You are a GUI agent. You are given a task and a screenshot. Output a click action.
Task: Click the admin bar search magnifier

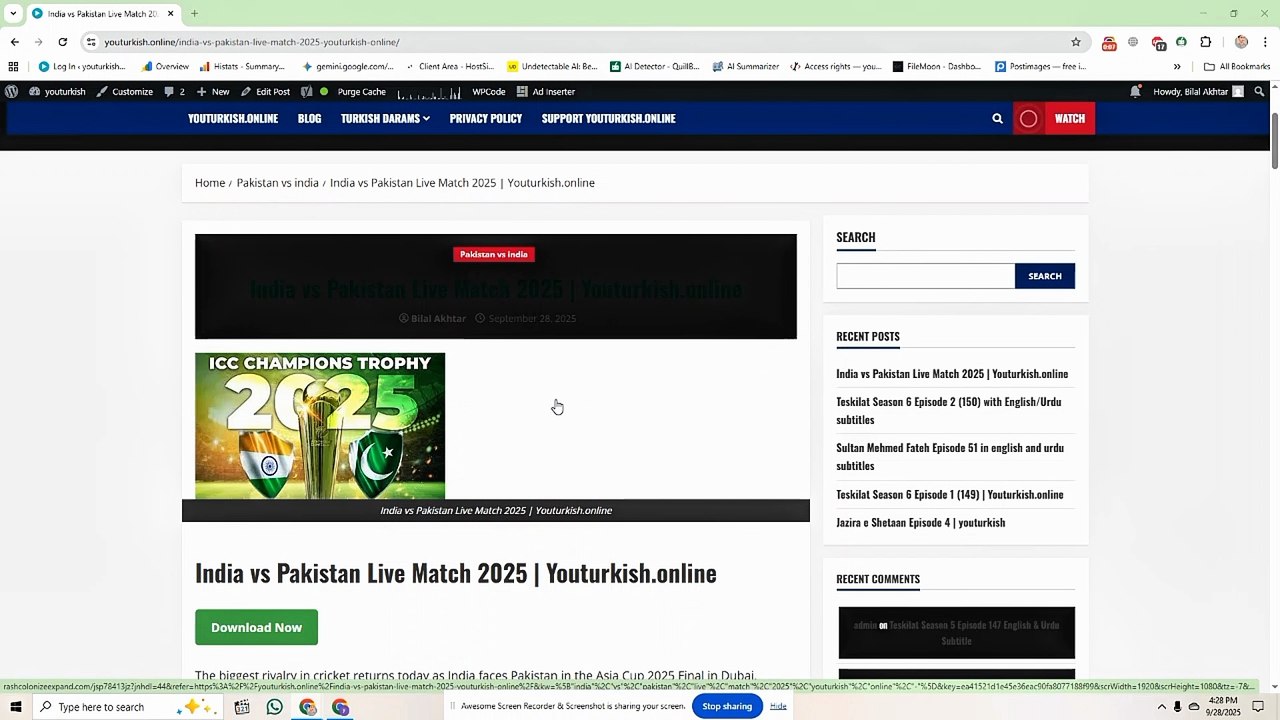point(1259,91)
